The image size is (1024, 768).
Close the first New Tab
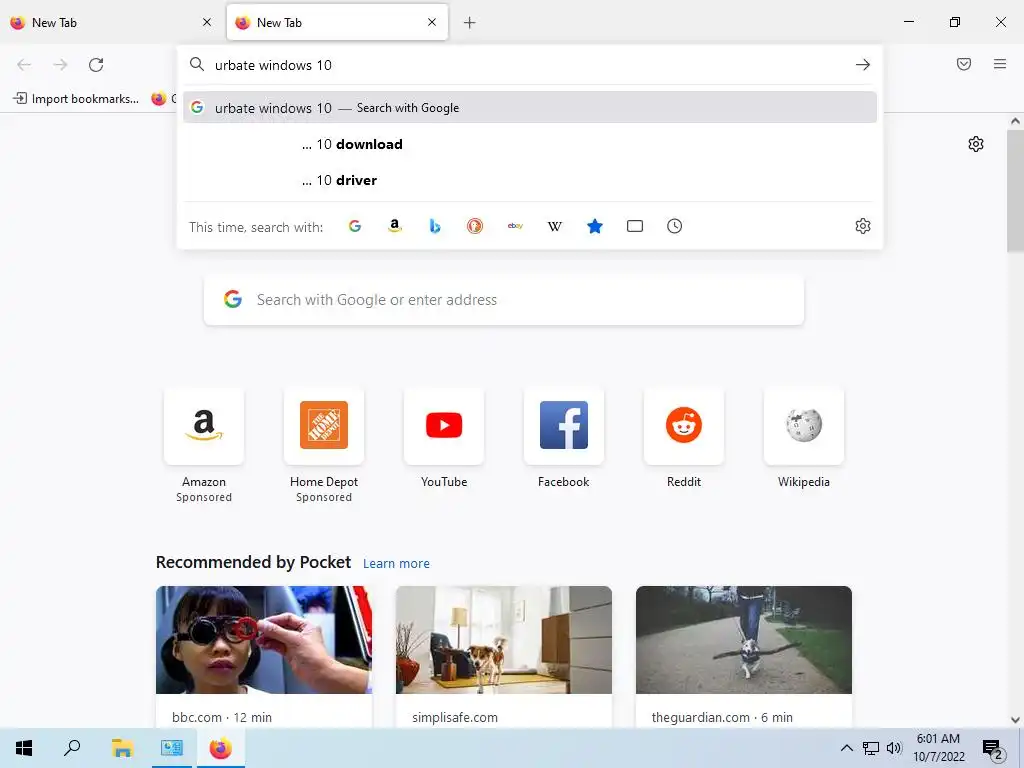point(207,22)
